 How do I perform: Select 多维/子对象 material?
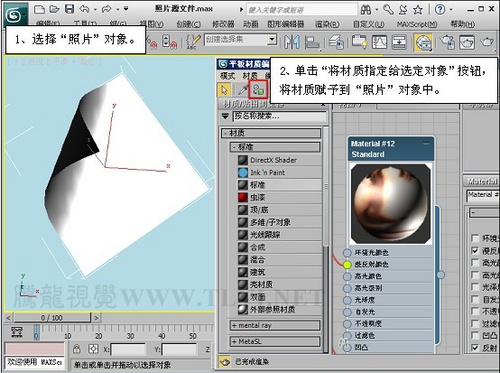click(x=279, y=222)
